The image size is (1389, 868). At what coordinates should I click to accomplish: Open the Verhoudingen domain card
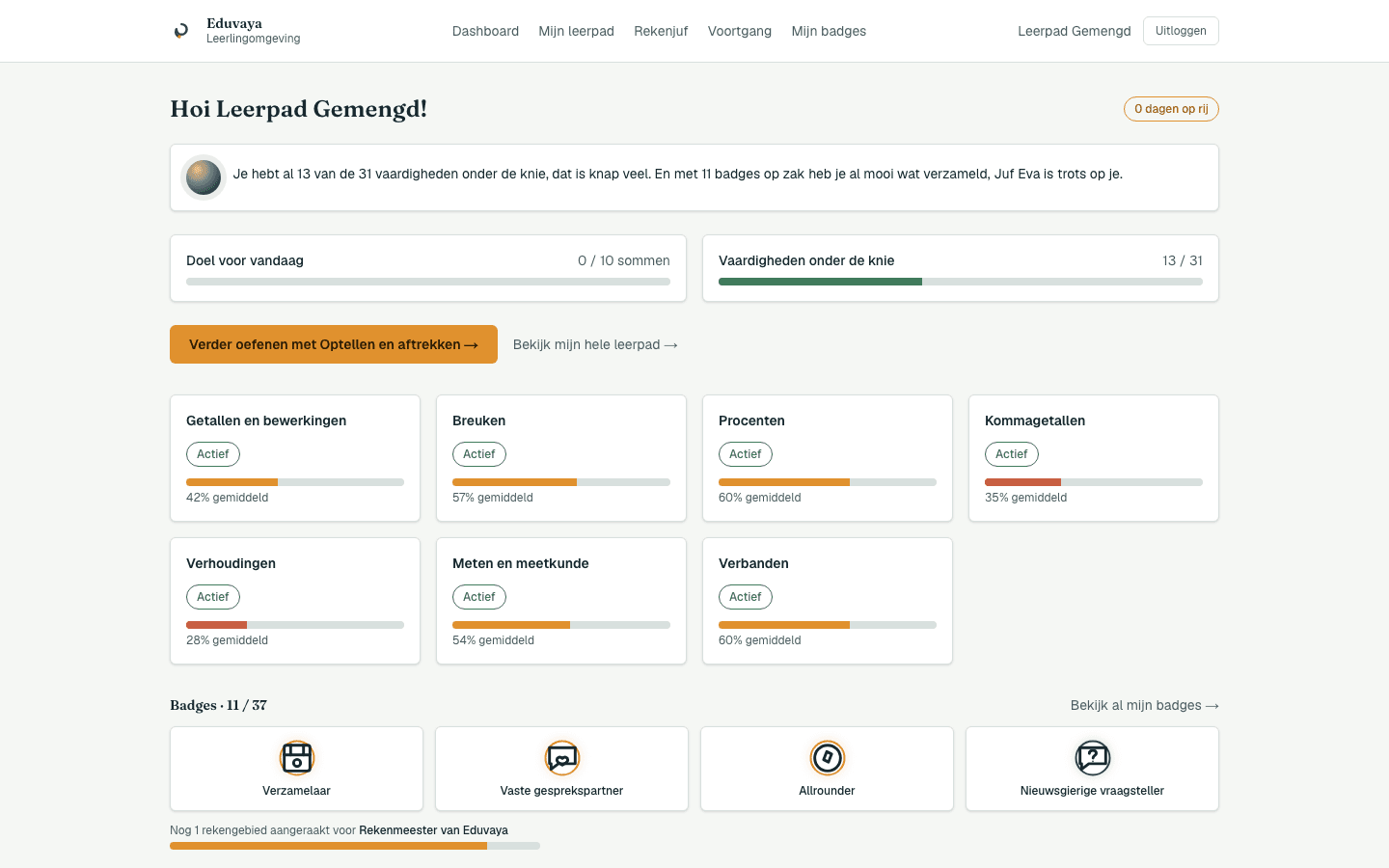(x=295, y=601)
